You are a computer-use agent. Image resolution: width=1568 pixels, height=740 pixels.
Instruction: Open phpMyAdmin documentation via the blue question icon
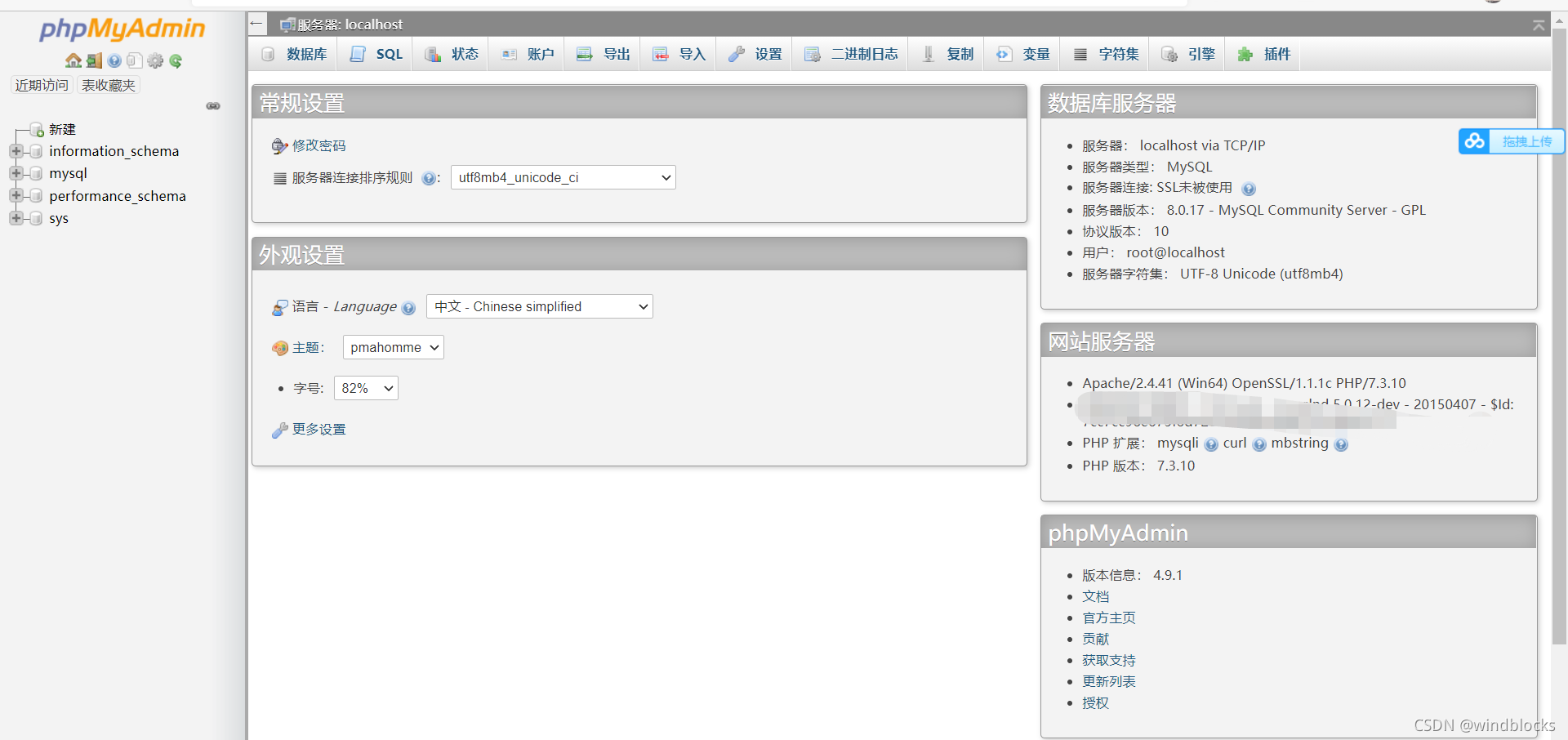click(114, 60)
